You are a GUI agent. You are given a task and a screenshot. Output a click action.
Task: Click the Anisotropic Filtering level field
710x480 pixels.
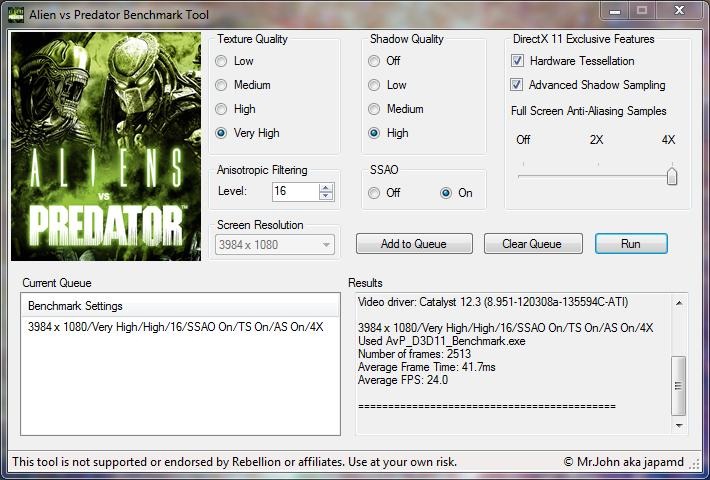coord(294,191)
